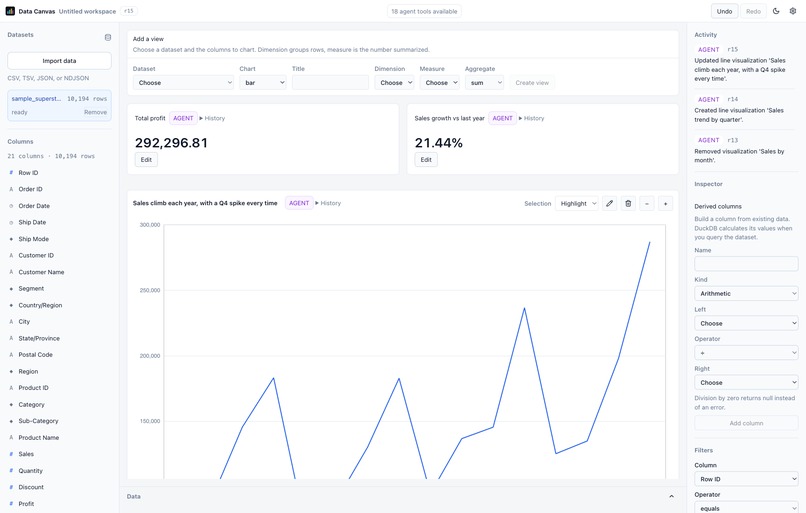Select the Customer Name column
The width and height of the screenshot is (806, 513).
[x=41, y=272]
